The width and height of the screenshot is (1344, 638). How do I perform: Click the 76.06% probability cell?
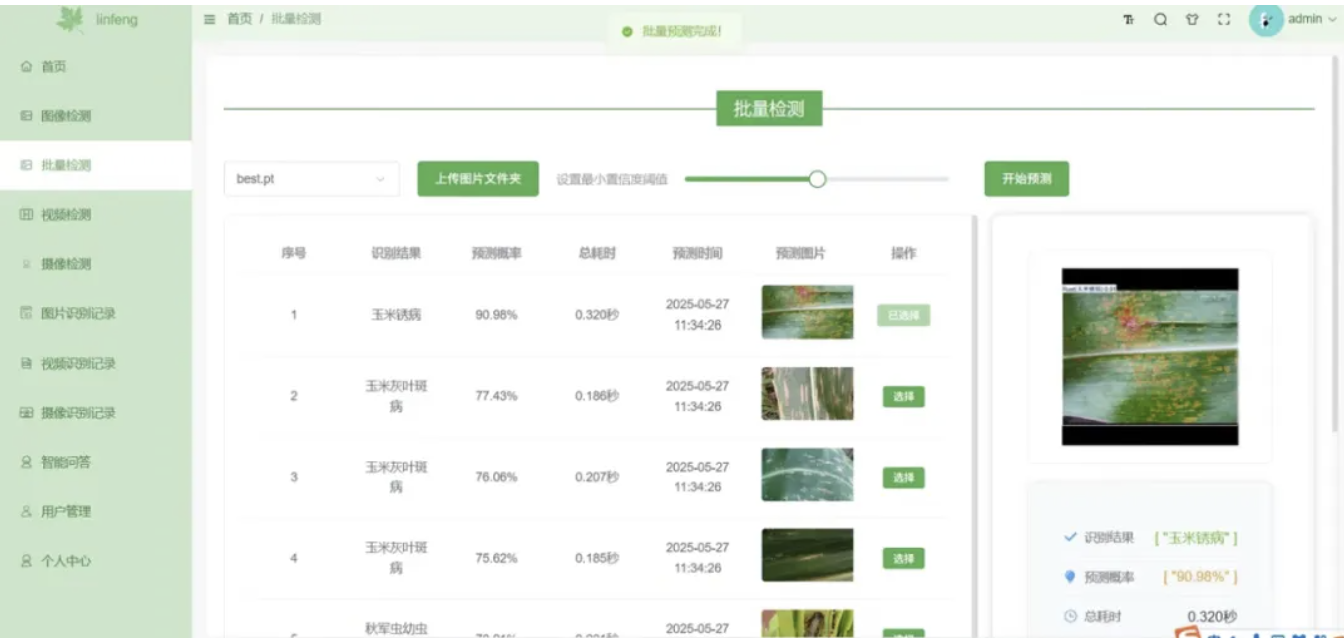[496, 477]
